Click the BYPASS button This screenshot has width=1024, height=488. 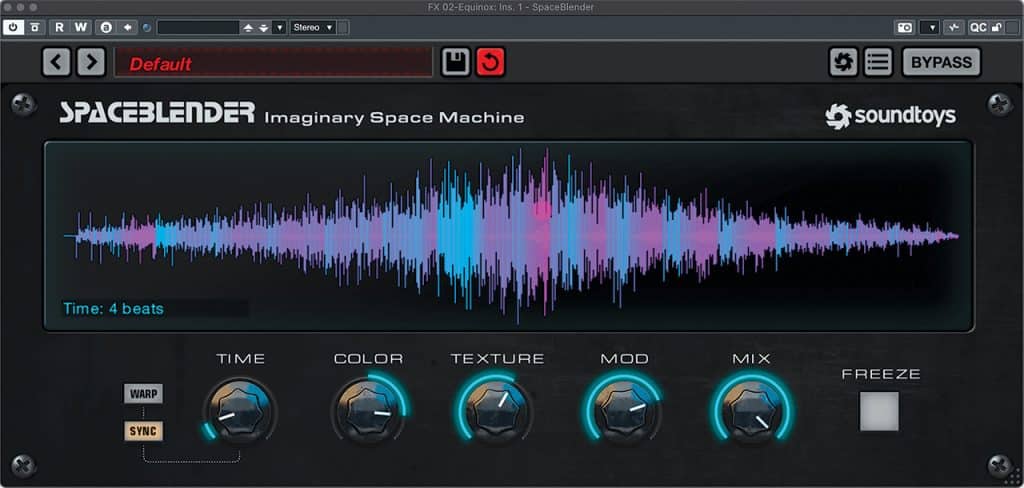[941, 62]
